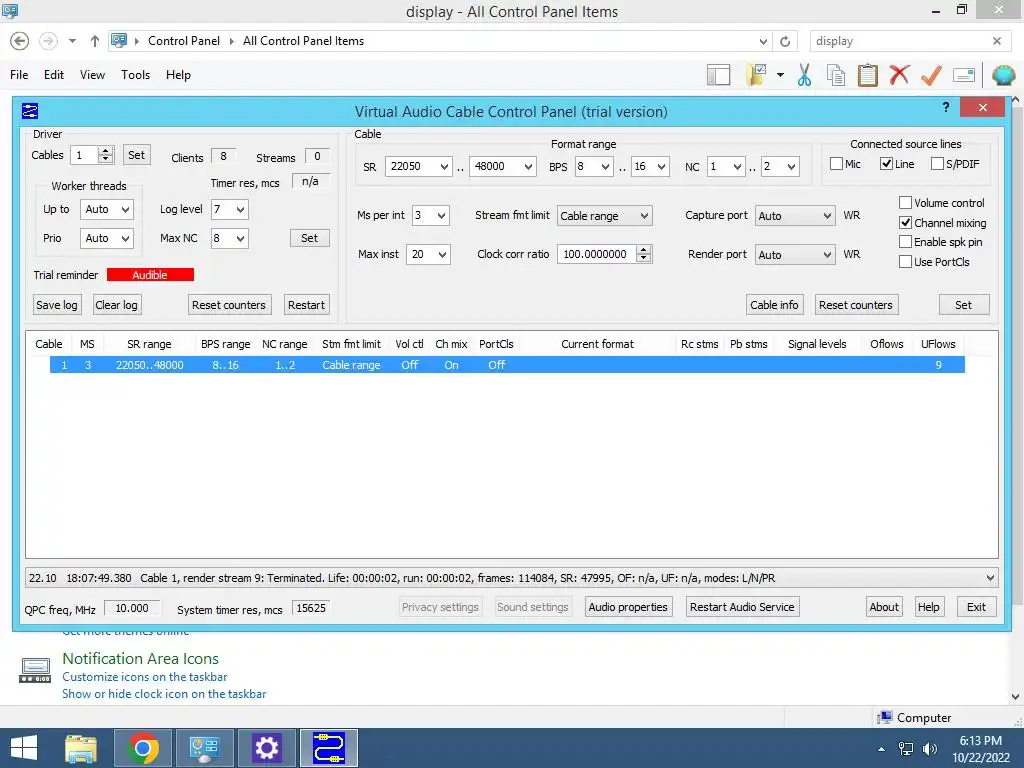
Task: Check the Use PortCls option
Action: (x=905, y=262)
